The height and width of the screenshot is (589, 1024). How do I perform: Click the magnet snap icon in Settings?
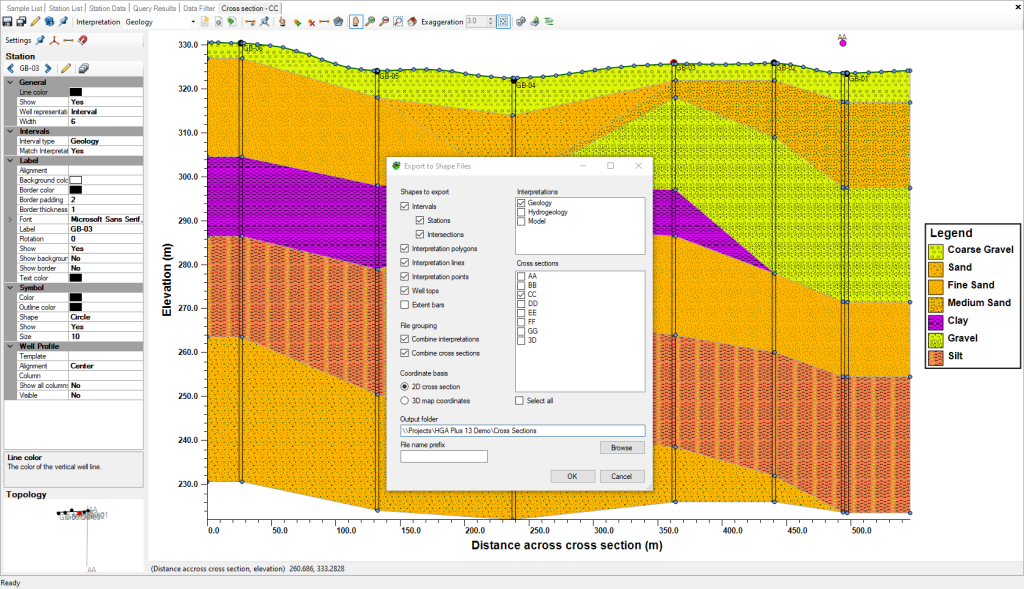point(82,41)
